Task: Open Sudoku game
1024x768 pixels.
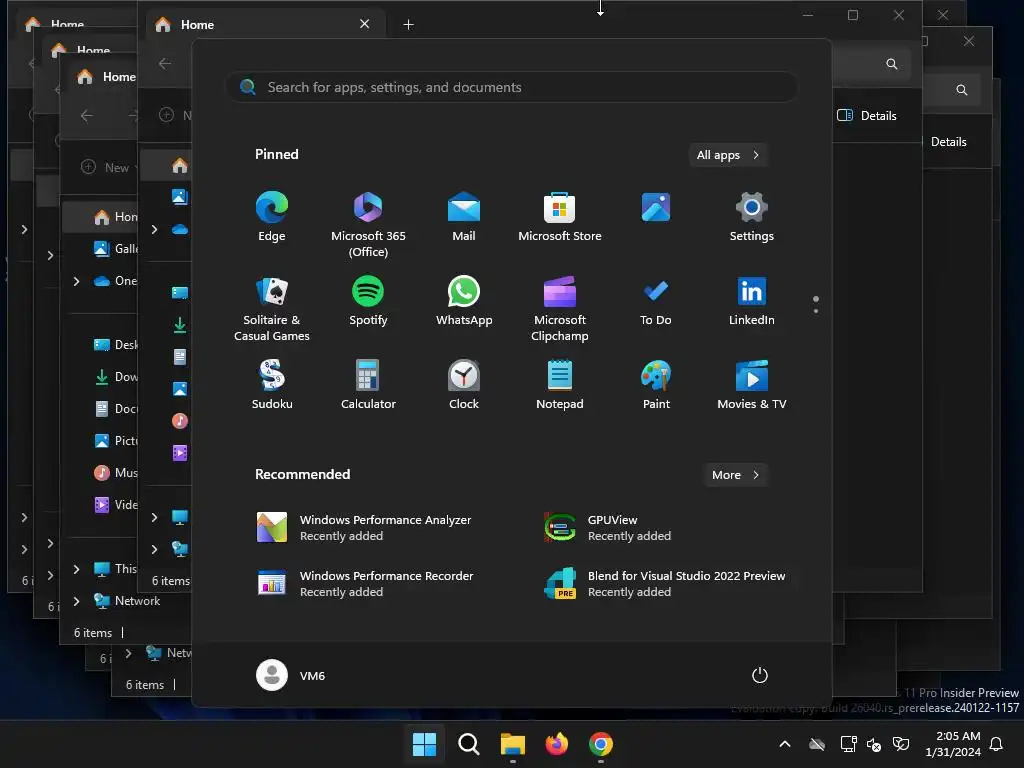Action: pos(272,385)
